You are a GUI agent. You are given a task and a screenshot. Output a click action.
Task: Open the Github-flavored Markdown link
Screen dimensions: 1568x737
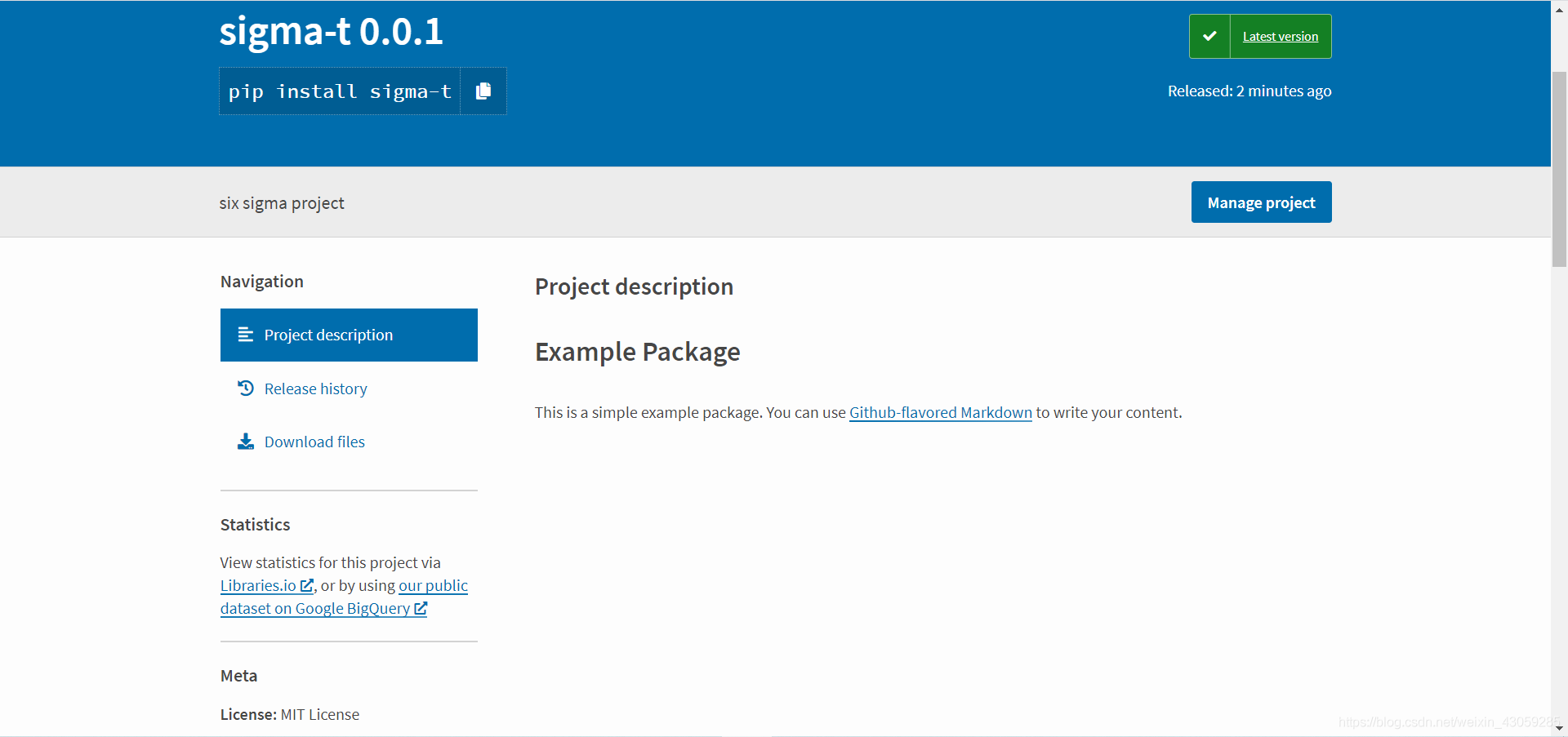[940, 413]
